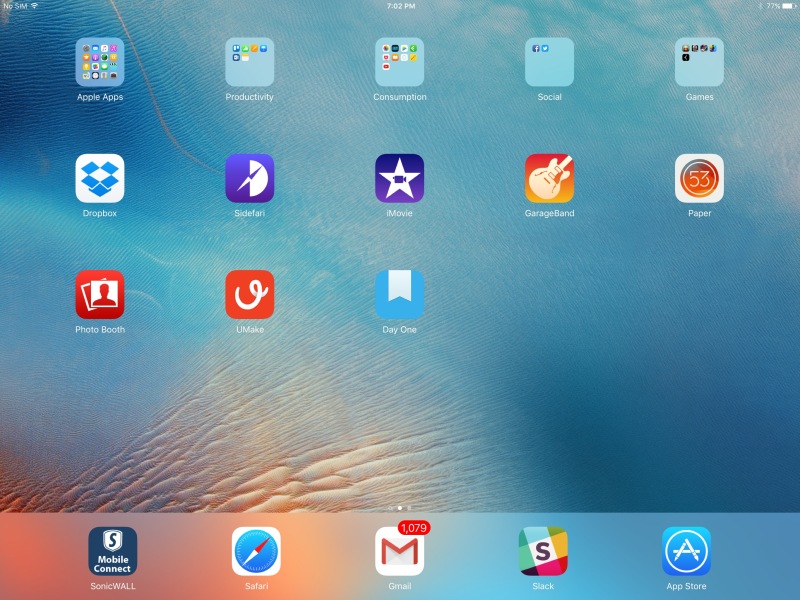Open the Day One journal app
Viewport: 800px width, 600px height.
coord(399,294)
